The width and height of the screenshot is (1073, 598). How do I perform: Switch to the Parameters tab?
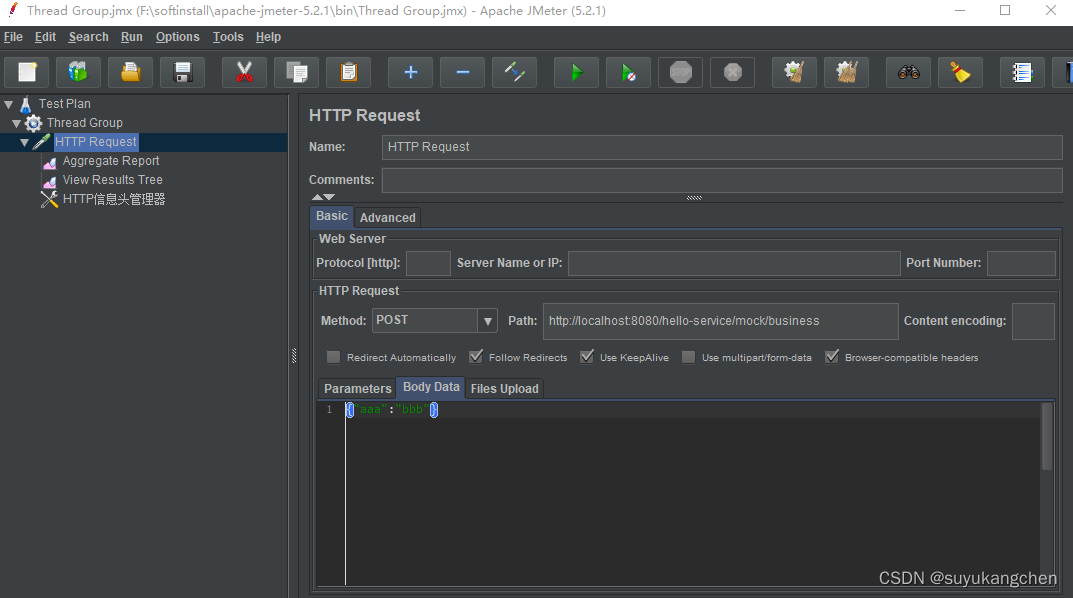coord(357,389)
